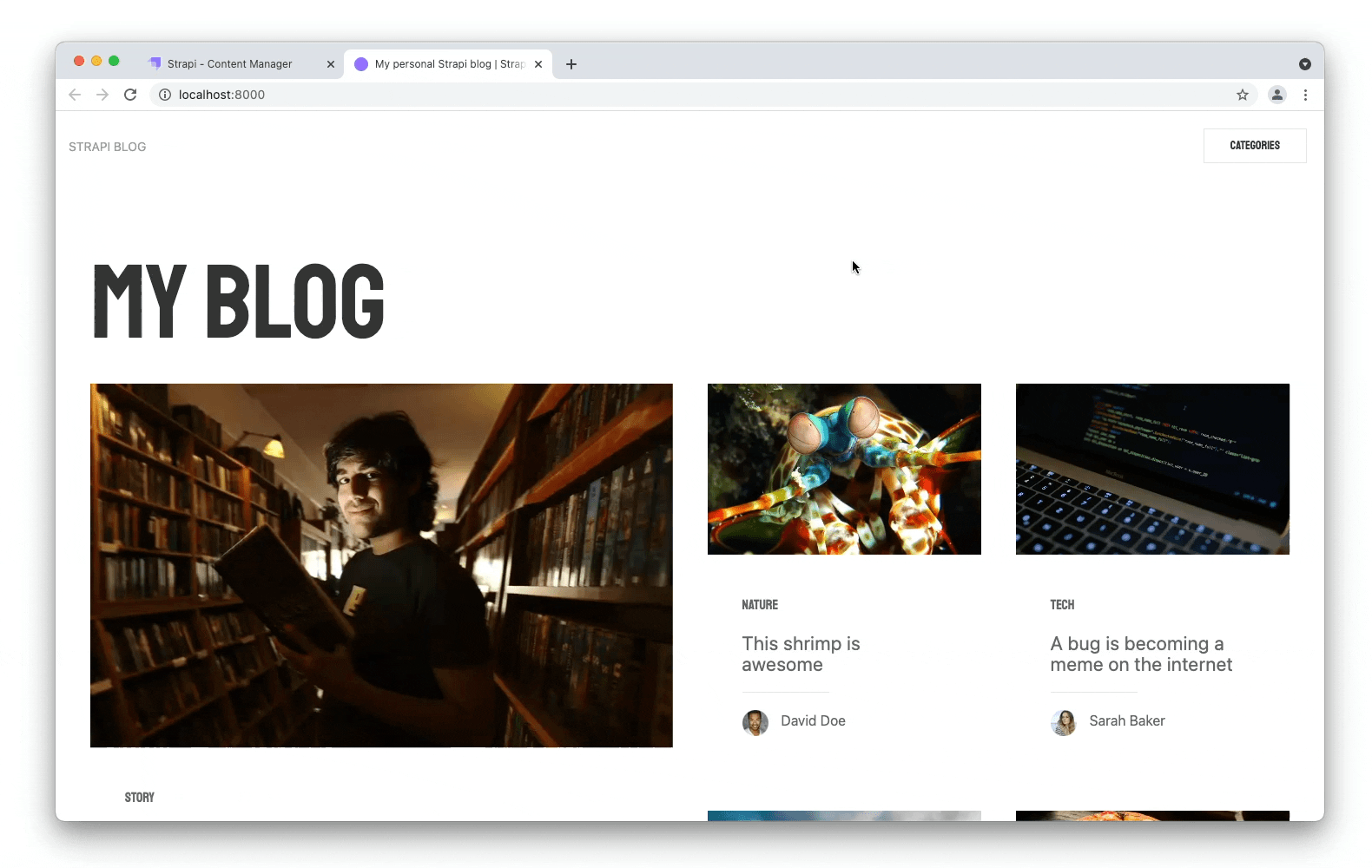Expand the tab search dropdown arrow
Image resolution: width=1372 pixels, height=868 pixels.
1304,64
